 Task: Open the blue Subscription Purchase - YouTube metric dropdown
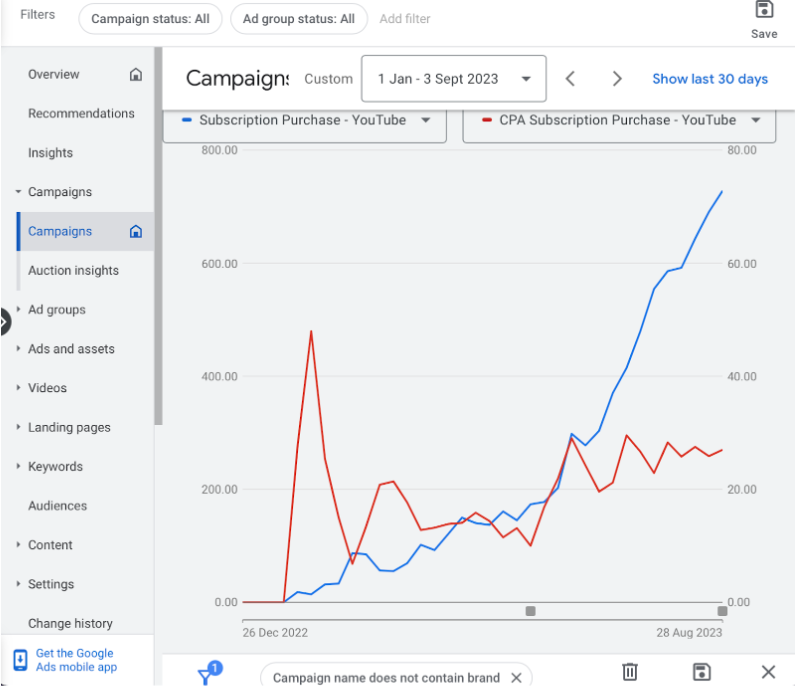coord(304,121)
